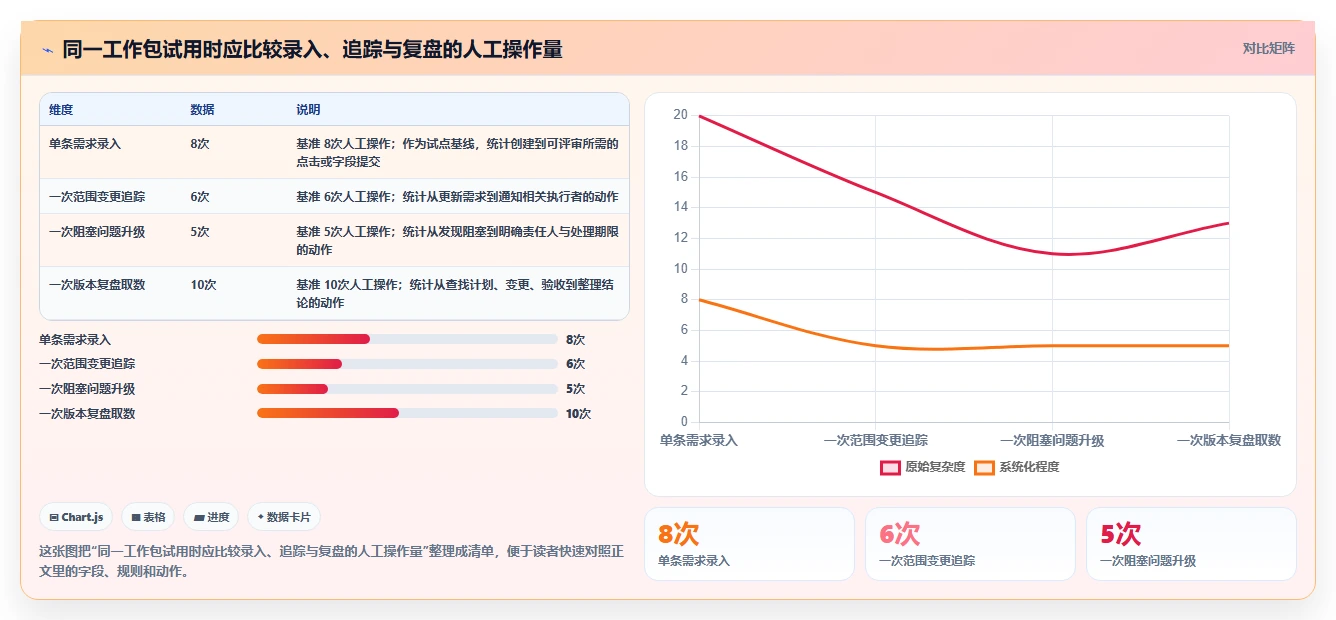Select the 一次阻塞问题升级 table cell
This screenshot has height=620, width=1336.
point(110,240)
